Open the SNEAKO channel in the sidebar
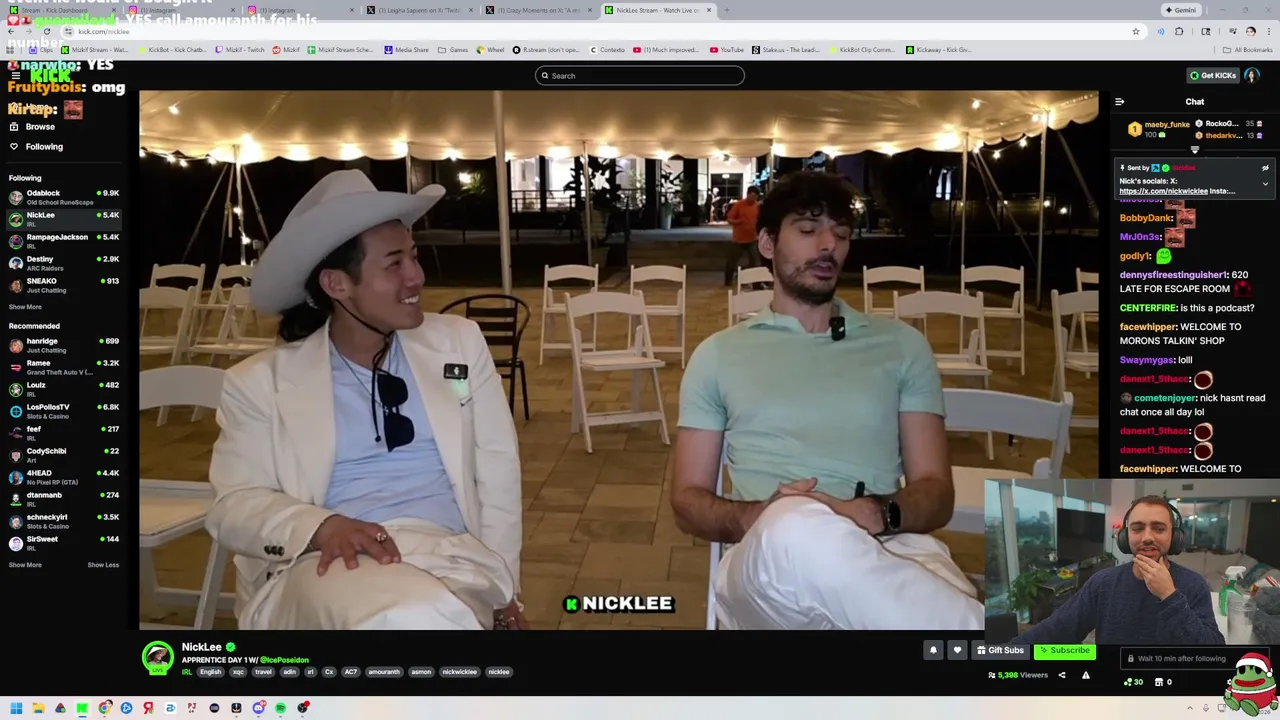This screenshot has height=720, width=1280. tap(64, 285)
